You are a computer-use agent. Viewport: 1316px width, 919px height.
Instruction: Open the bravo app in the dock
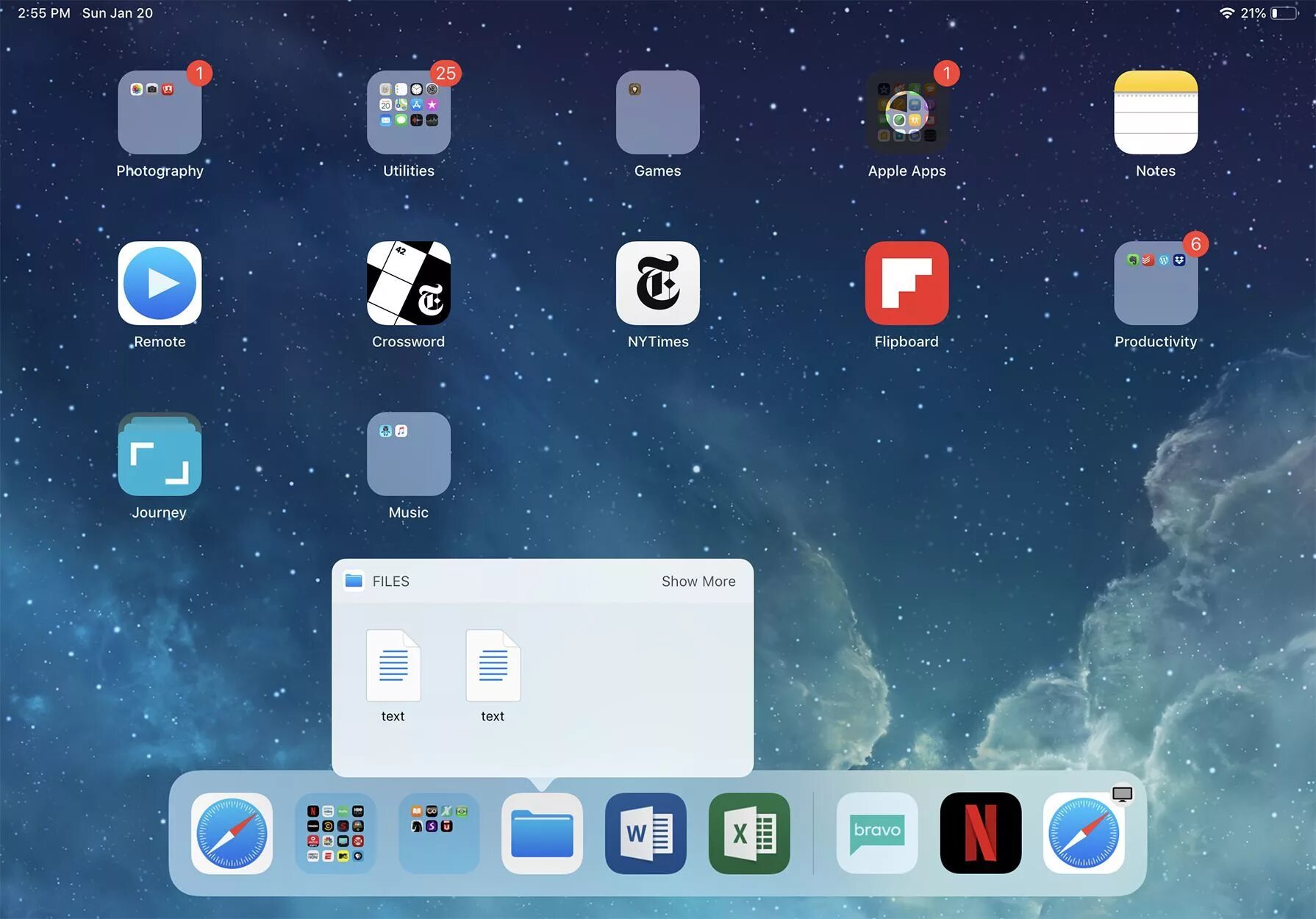(877, 833)
